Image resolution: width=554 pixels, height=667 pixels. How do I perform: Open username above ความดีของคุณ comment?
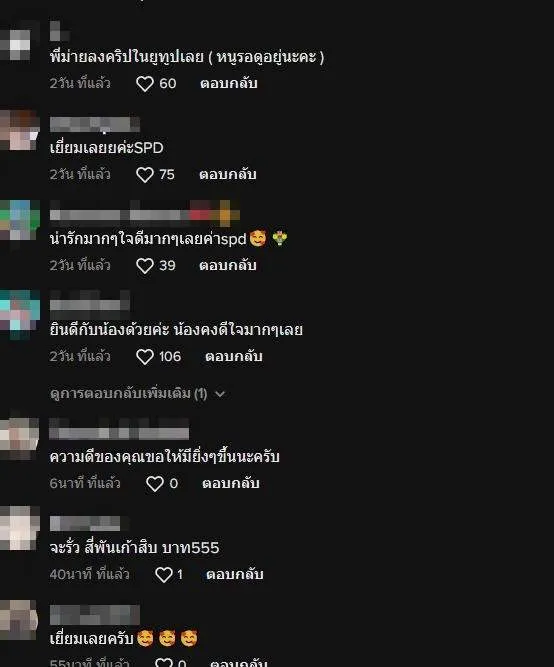119,428
